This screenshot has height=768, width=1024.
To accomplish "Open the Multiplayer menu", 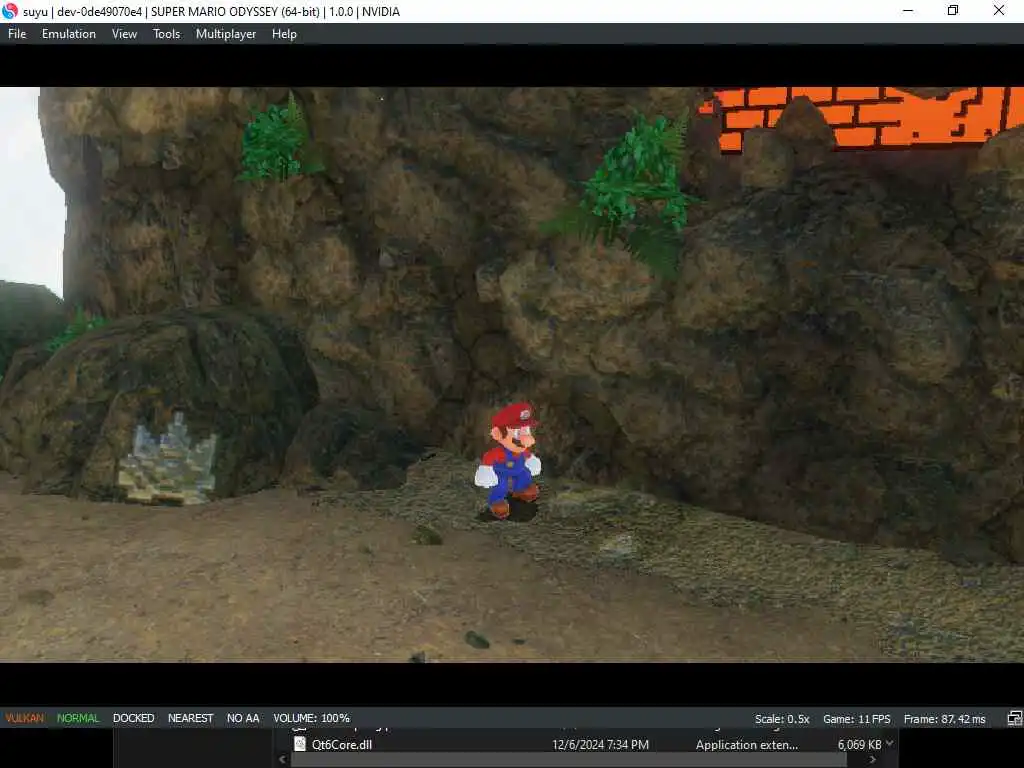I will (x=226, y=34).
